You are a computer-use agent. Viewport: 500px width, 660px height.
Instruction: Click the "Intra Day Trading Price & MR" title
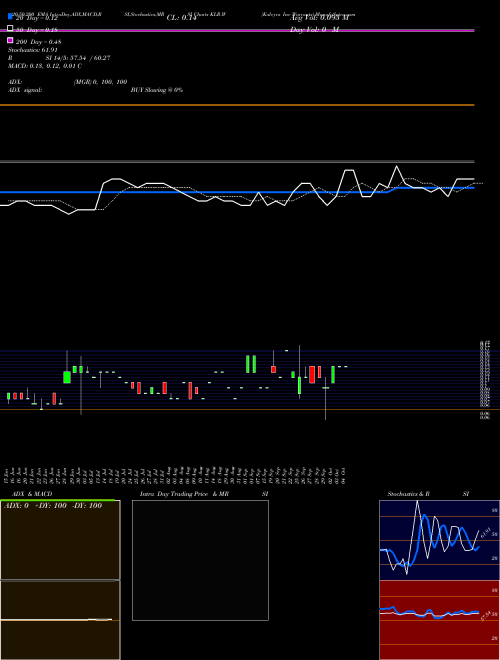click(184, 494)
